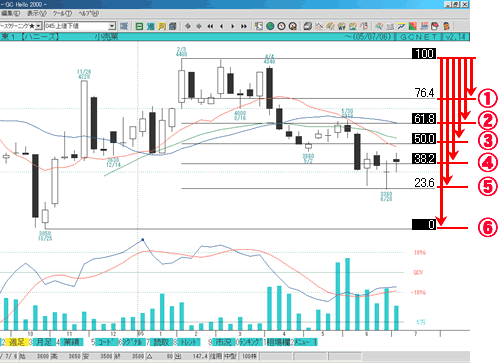Open the ヘルプ(H) menu
The width and height of the screenshot is (500, 363).
(x=89, y=14)
